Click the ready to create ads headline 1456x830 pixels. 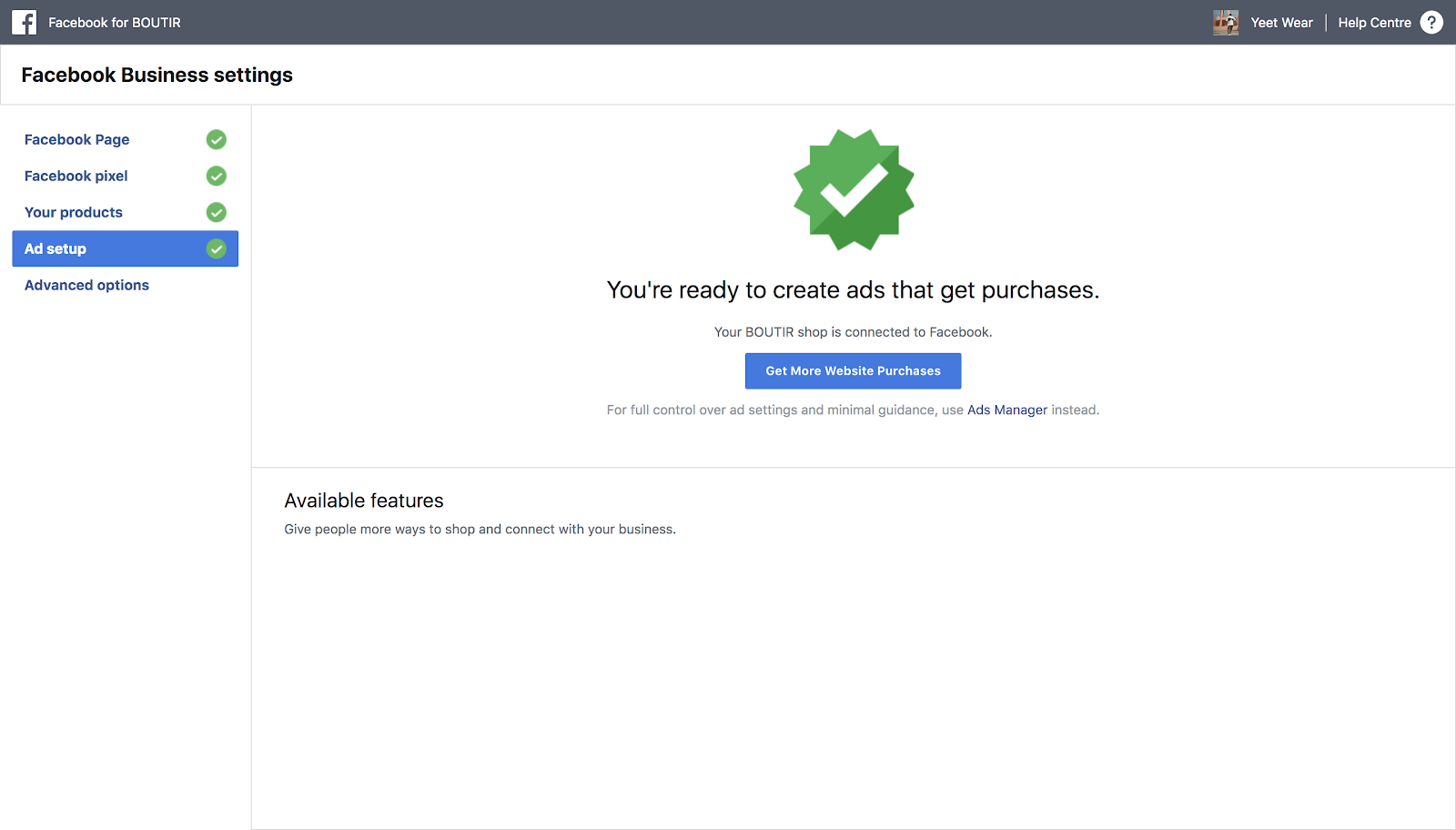pyautogui.click(x=854, y=290)
